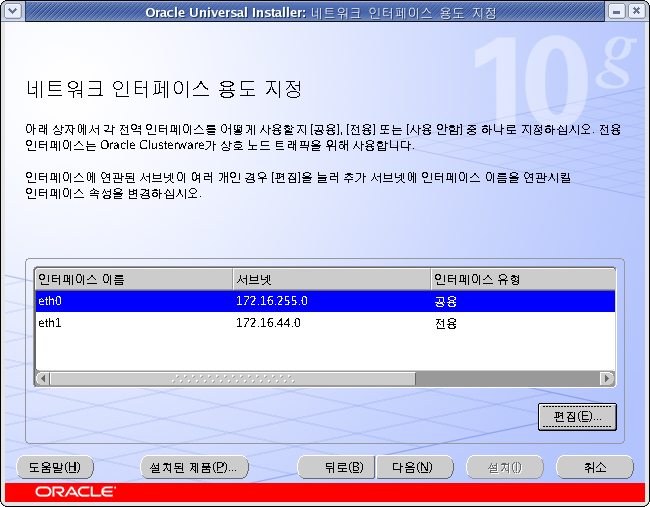Go back with 뒤로(B) button
The height and width of the screenshot is (507, 650).
(x=336, y=468)
